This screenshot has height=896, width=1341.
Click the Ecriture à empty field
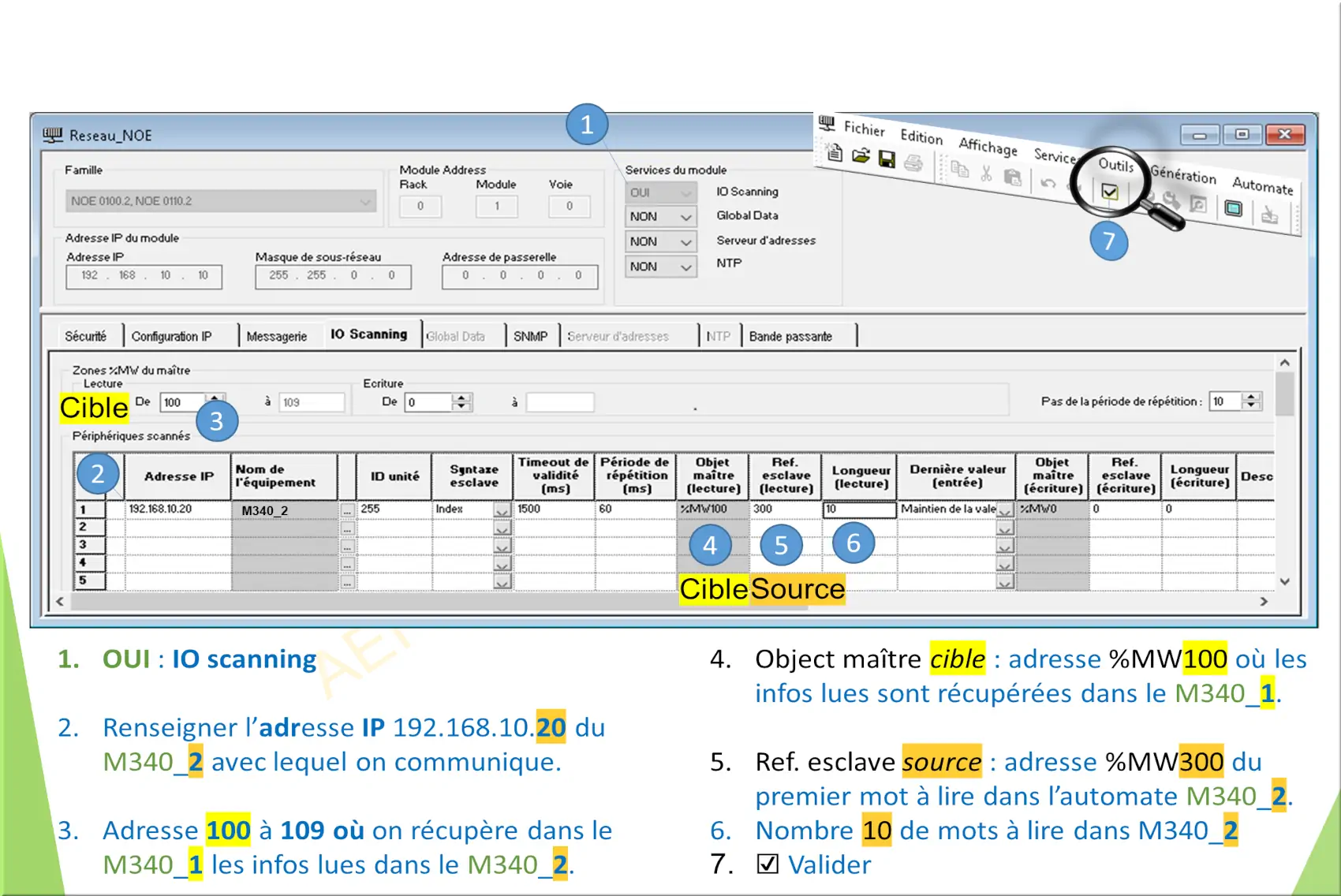pos(560,402)
